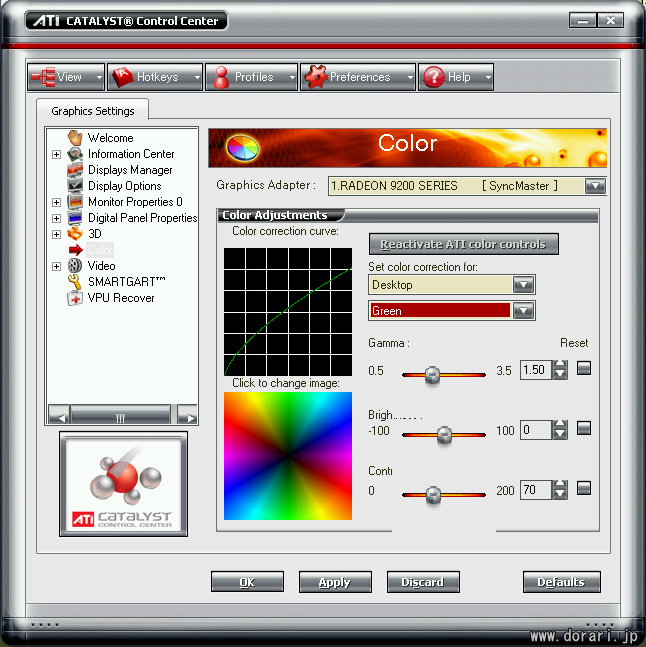The width and height of the screenshot is (646, 647).
Task: Click the Welcome hand icon
Action: pos(75,138)
